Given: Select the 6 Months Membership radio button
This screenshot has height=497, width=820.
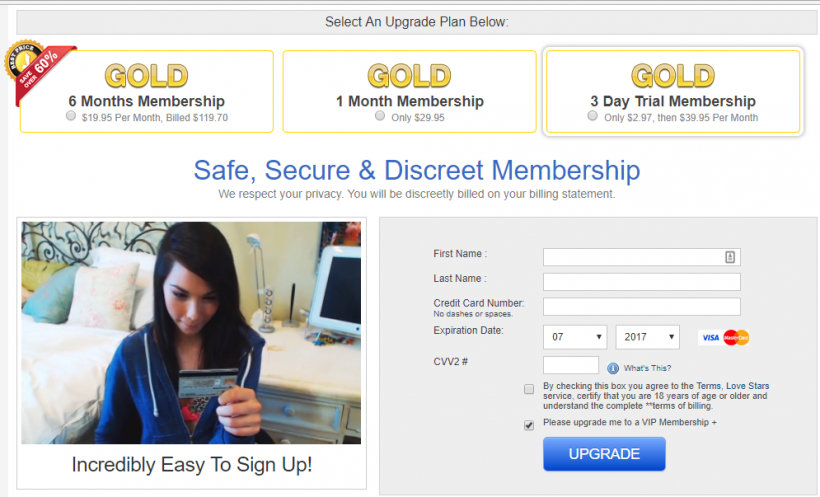Looking at the screenshot, I should 71,116.
